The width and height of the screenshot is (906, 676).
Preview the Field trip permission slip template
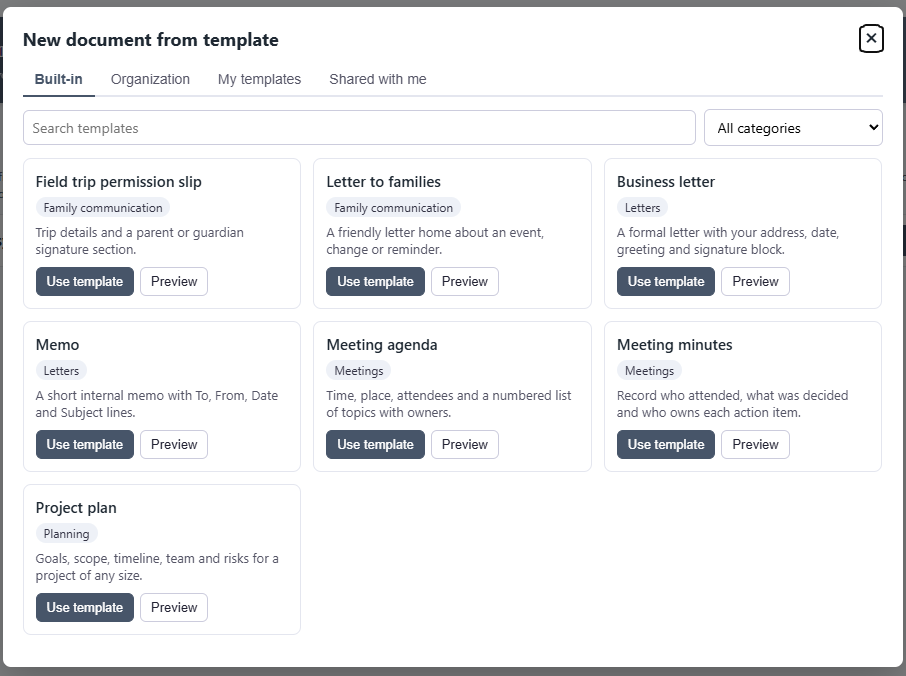click(174, 281)
